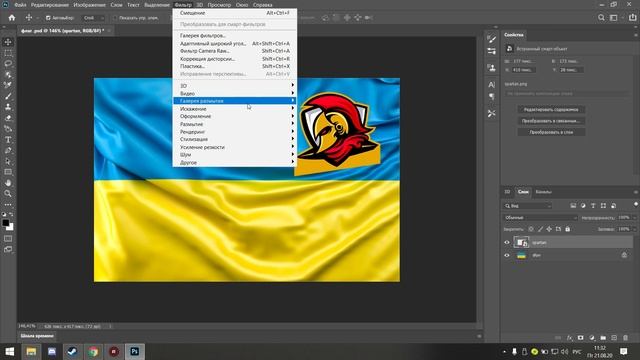Open the Character panel icon

click(x=491, y=84)
